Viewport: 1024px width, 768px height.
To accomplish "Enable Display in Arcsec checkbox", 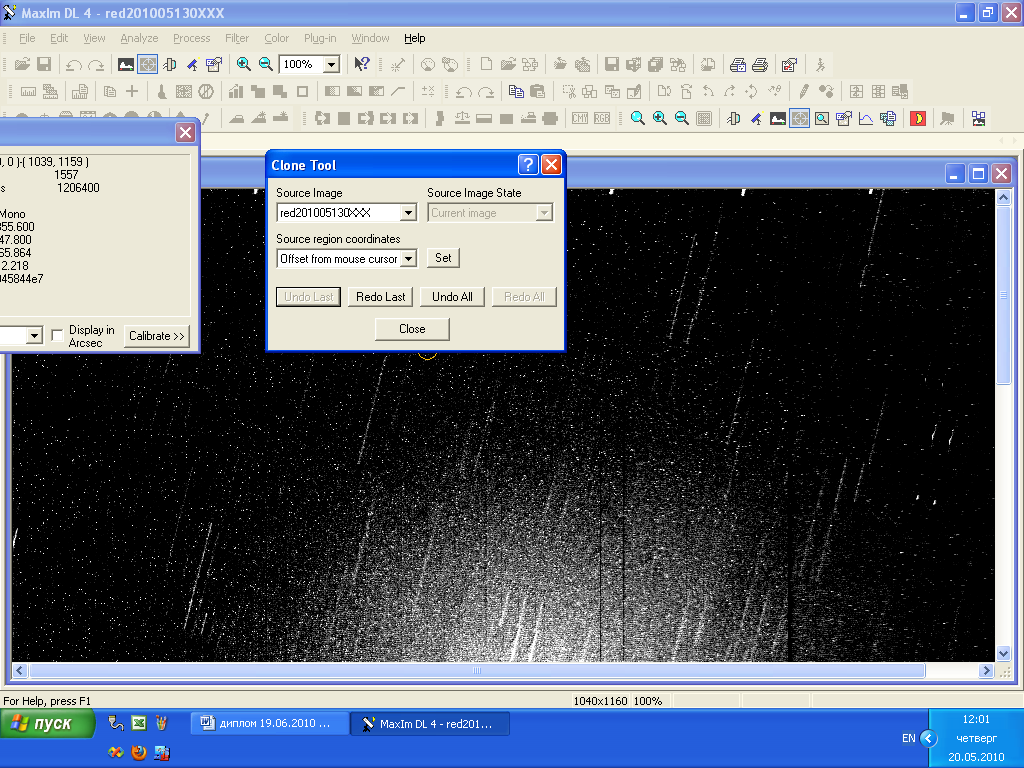I will (58, 335).
